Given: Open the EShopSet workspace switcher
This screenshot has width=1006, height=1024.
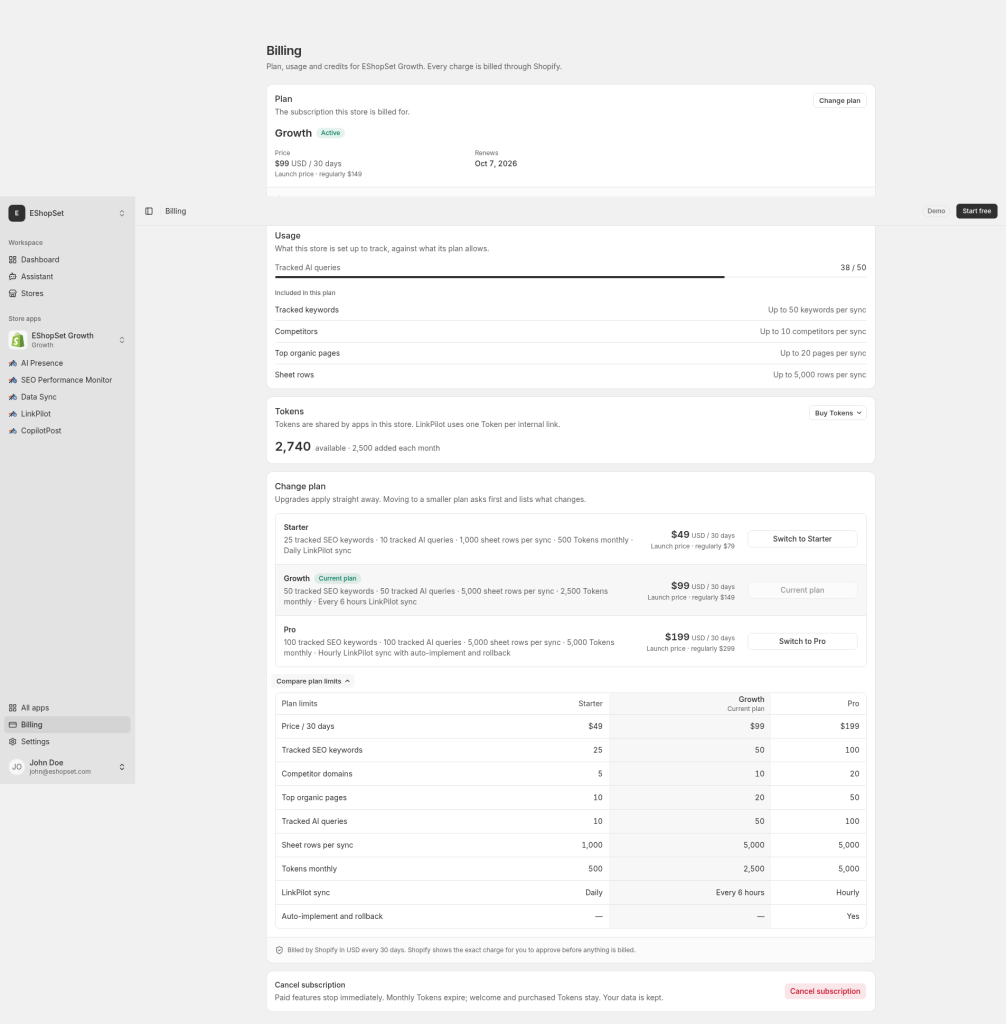Looking at the screenshot, I should coord(67,213).
